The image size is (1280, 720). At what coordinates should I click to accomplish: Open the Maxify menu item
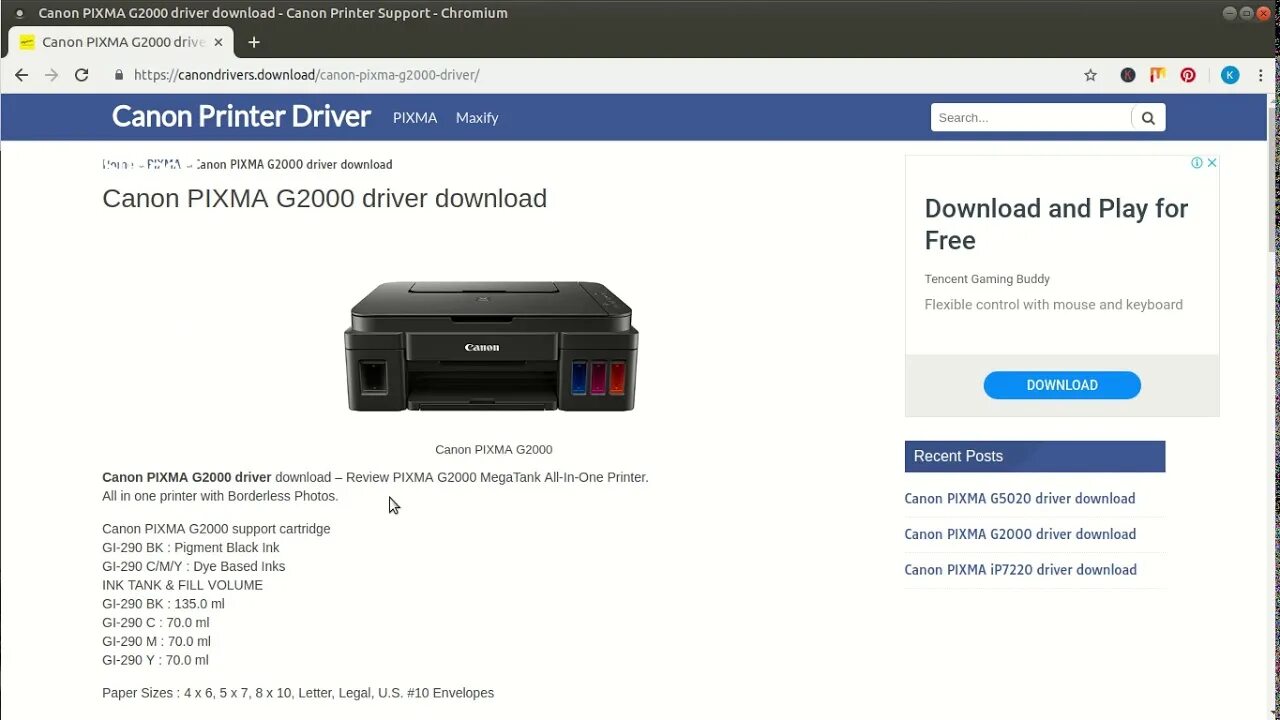coord(477,118)
